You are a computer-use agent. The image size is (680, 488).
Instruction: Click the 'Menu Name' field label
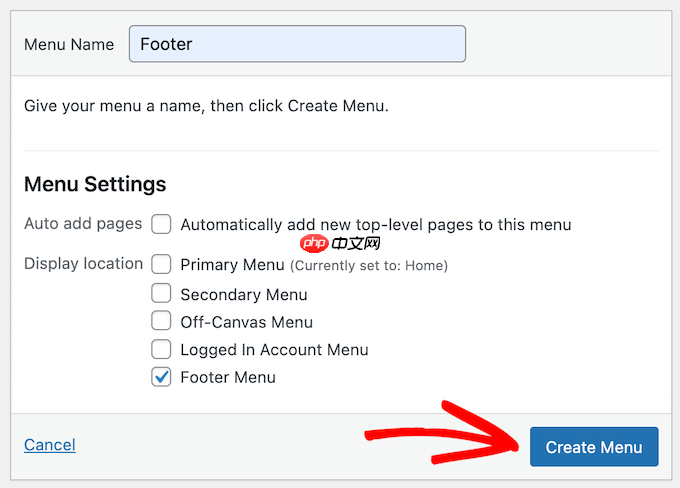(69, 44)
